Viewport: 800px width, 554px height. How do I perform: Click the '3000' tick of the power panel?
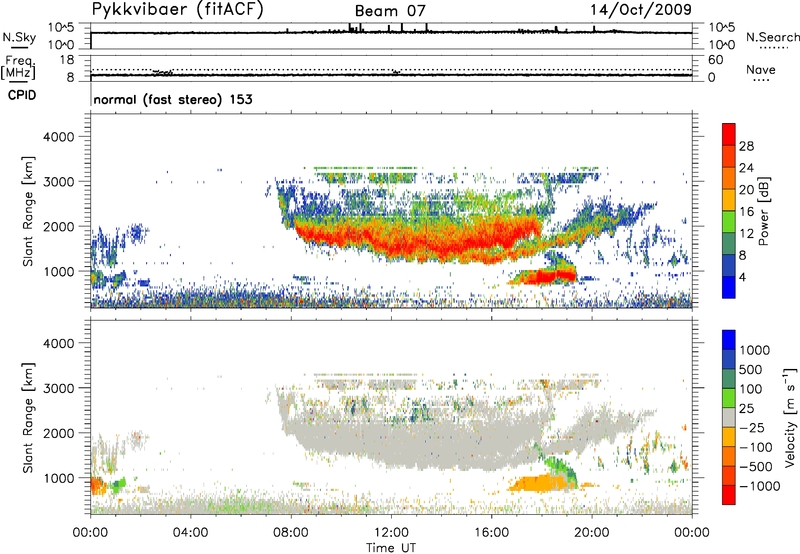coord(59,182)
